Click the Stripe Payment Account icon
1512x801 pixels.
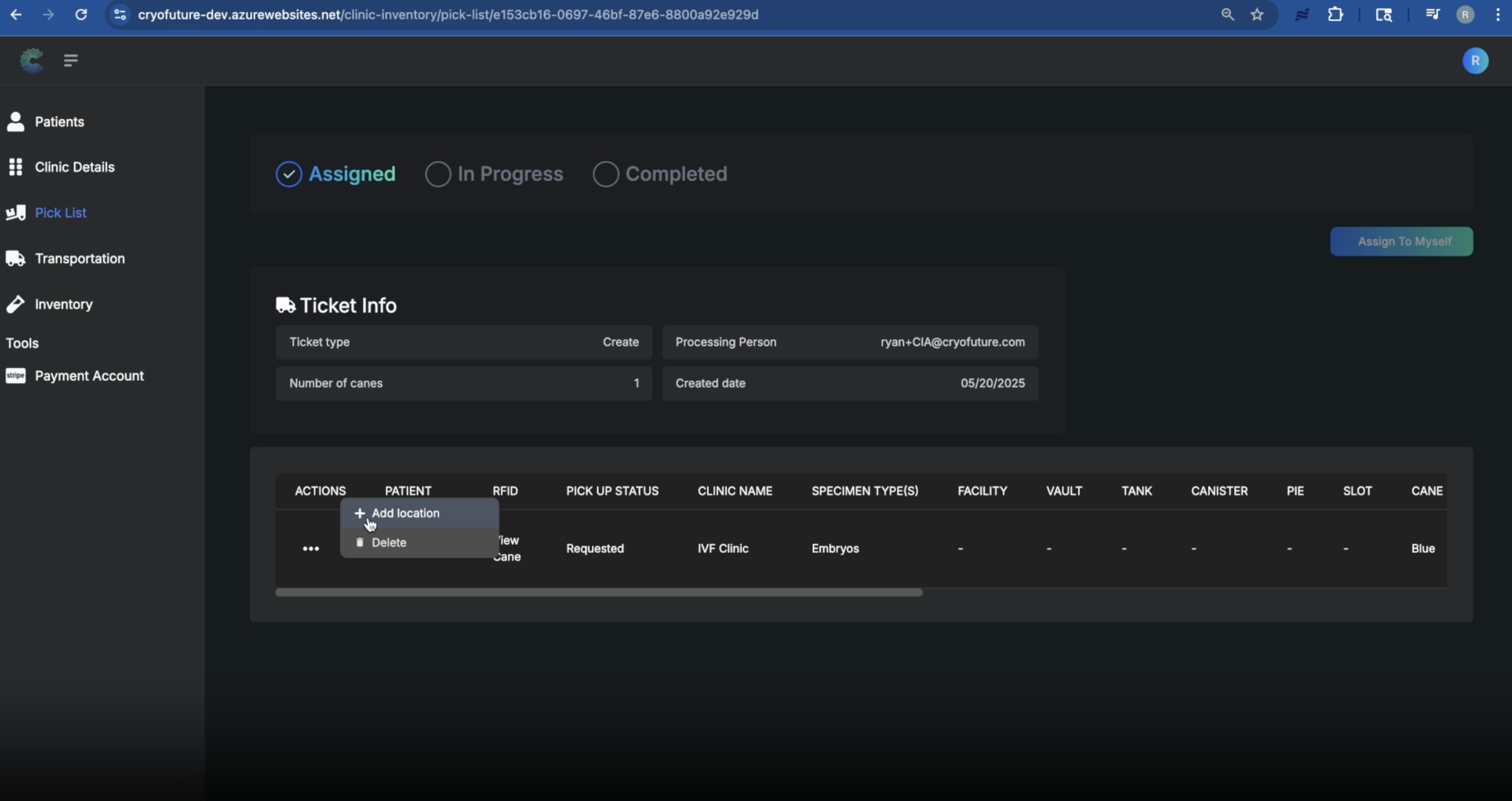pos(16,375)
